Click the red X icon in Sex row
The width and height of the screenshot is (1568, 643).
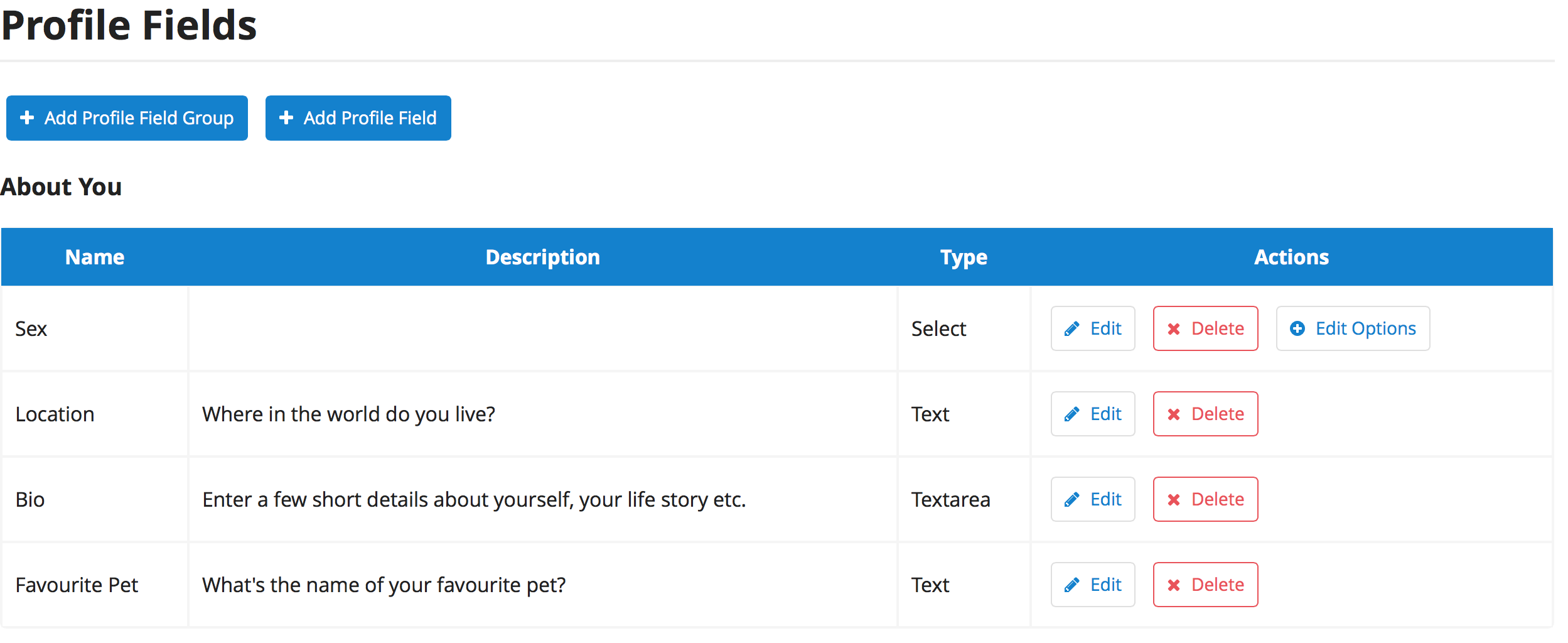tap(1174, 329)
